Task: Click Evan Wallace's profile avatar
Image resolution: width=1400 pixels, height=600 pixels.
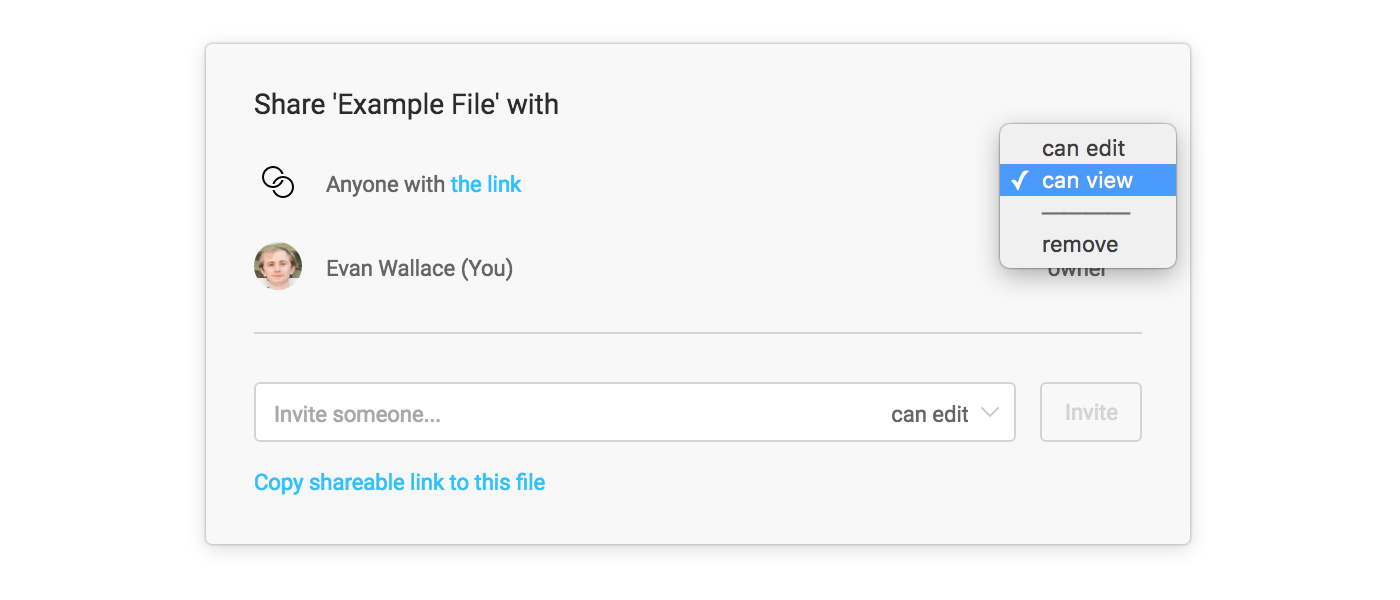Action: pos(278,266)
